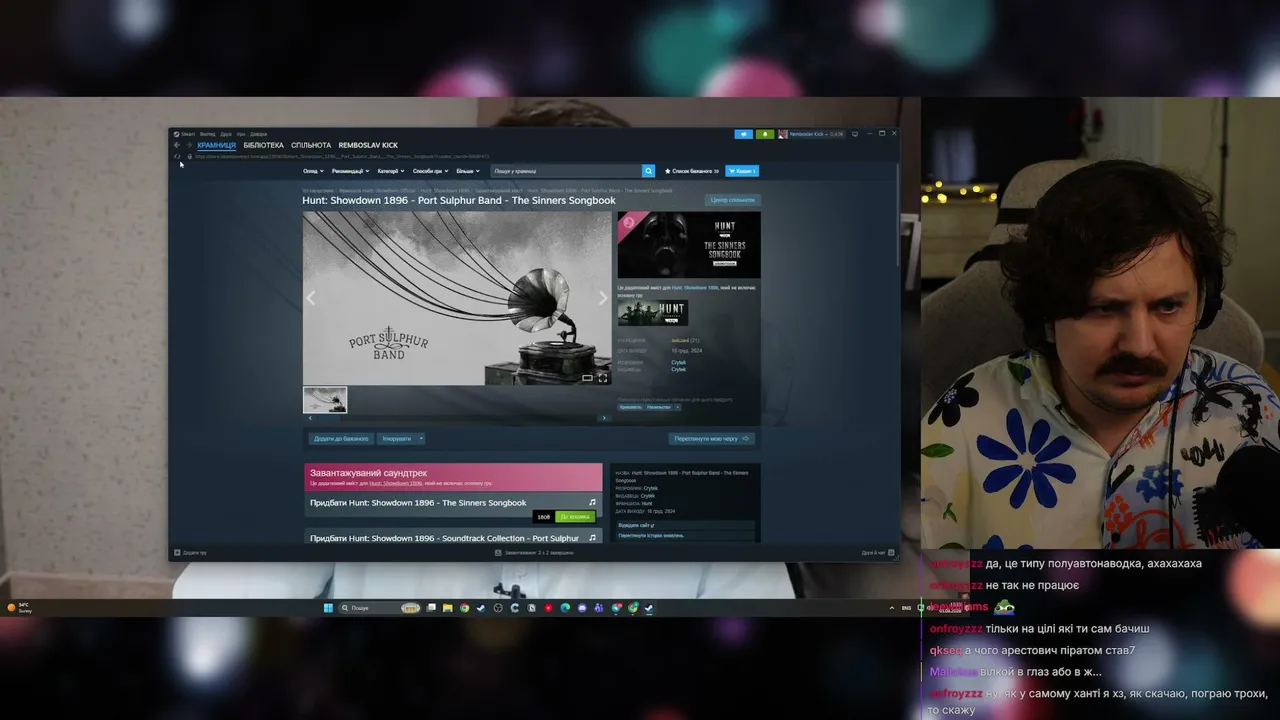Screen dimensions: 1280x720
Task: Click Додати до бажаного button
Action: click(x=342, y=438)
